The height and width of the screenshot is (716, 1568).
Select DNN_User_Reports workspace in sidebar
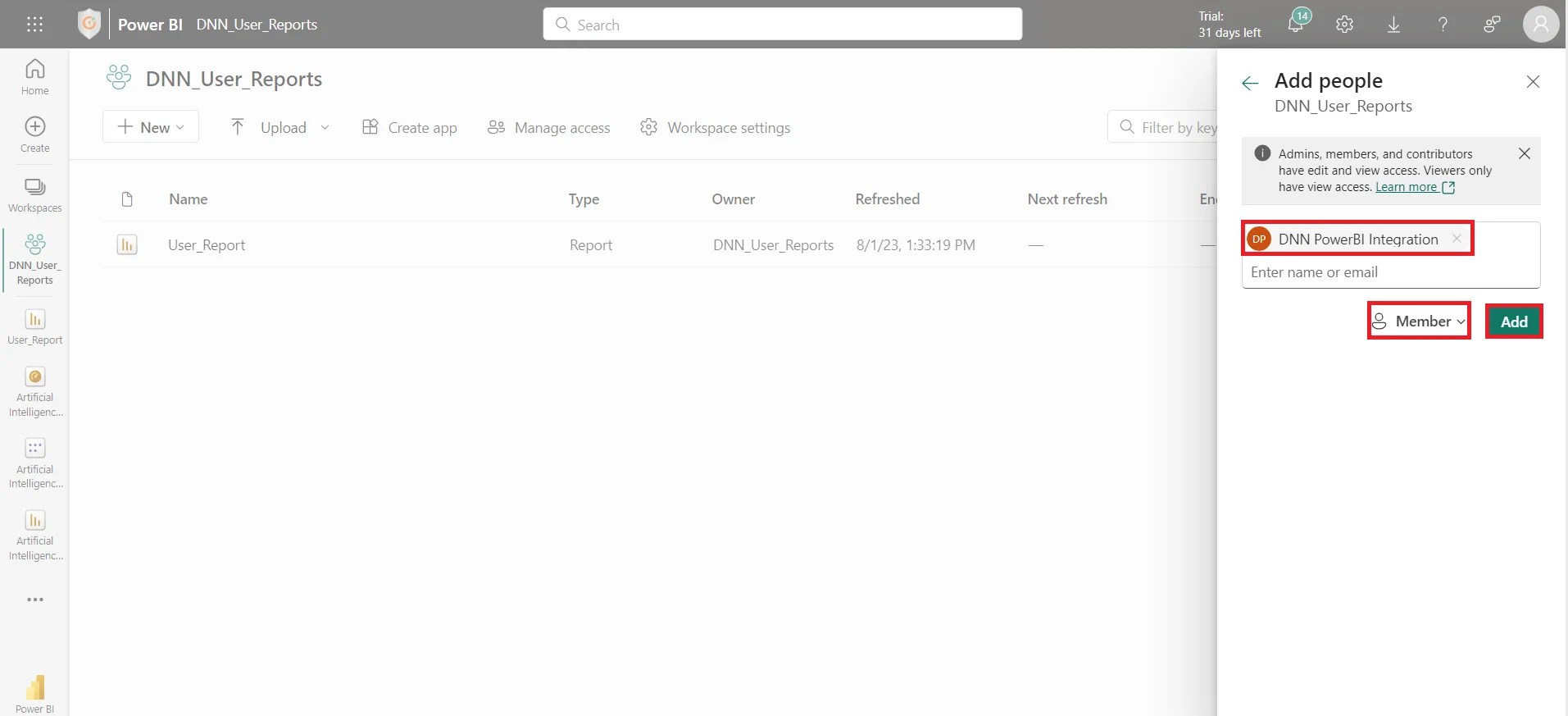pyautogui.click(x=34, y=260)
